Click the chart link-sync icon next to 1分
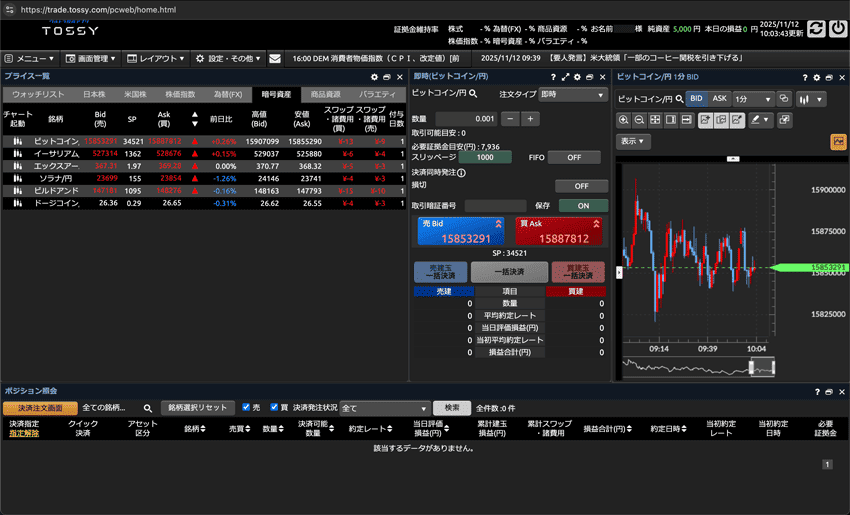This screenshot has width=850, height=515. (784, 99)
